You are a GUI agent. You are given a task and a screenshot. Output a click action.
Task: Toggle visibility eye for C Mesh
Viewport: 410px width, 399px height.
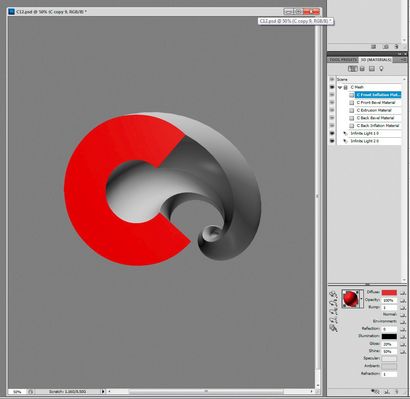click(332, 87)
